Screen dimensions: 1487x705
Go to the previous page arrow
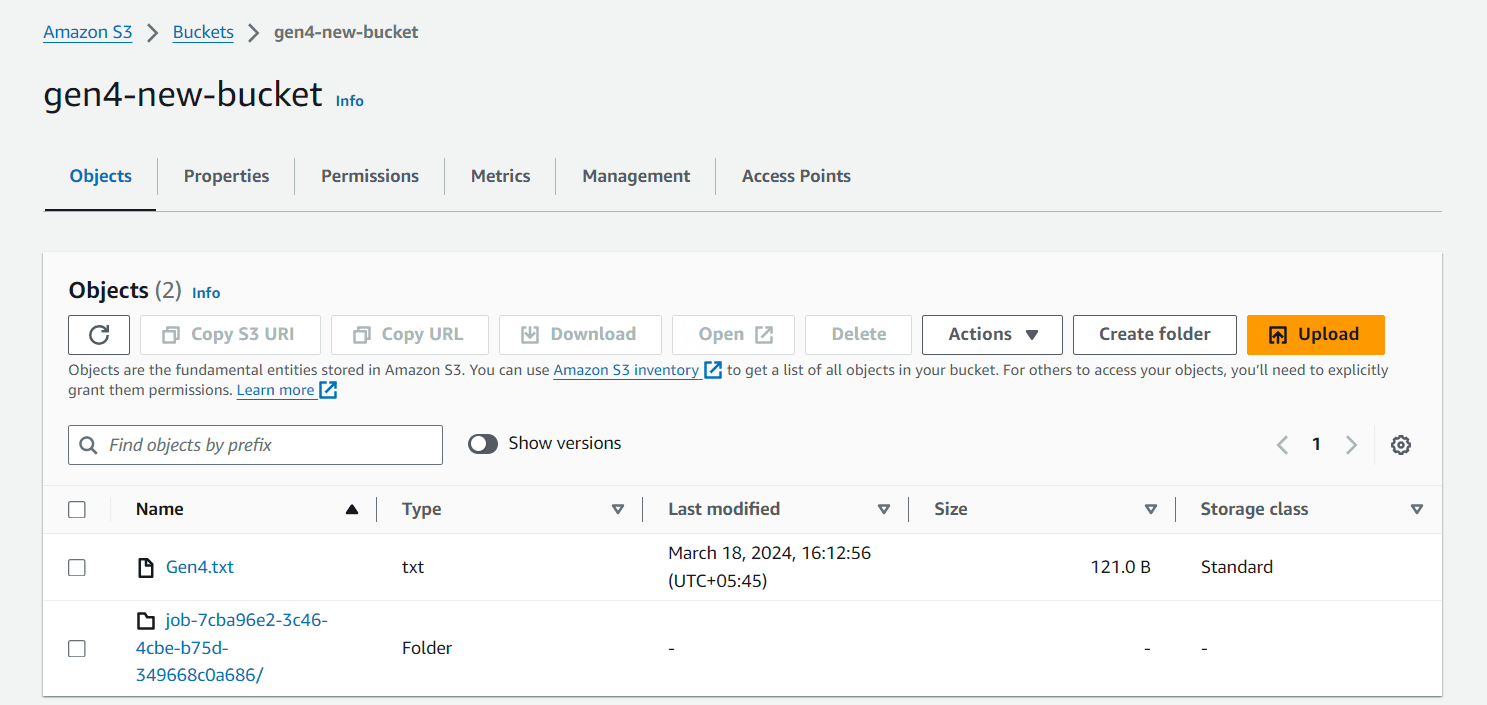point(1282,445)
